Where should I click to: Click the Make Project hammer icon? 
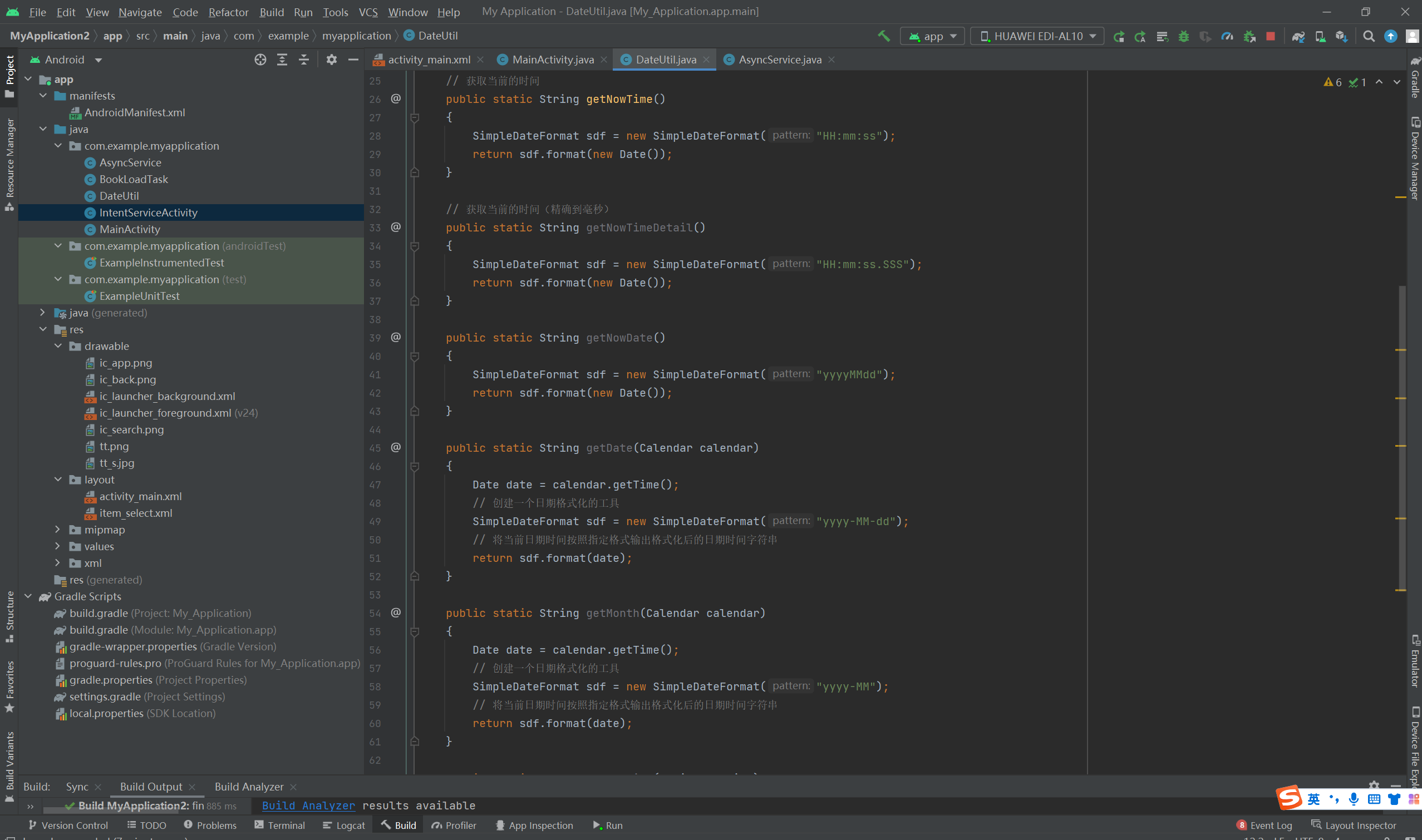(883, 36)
